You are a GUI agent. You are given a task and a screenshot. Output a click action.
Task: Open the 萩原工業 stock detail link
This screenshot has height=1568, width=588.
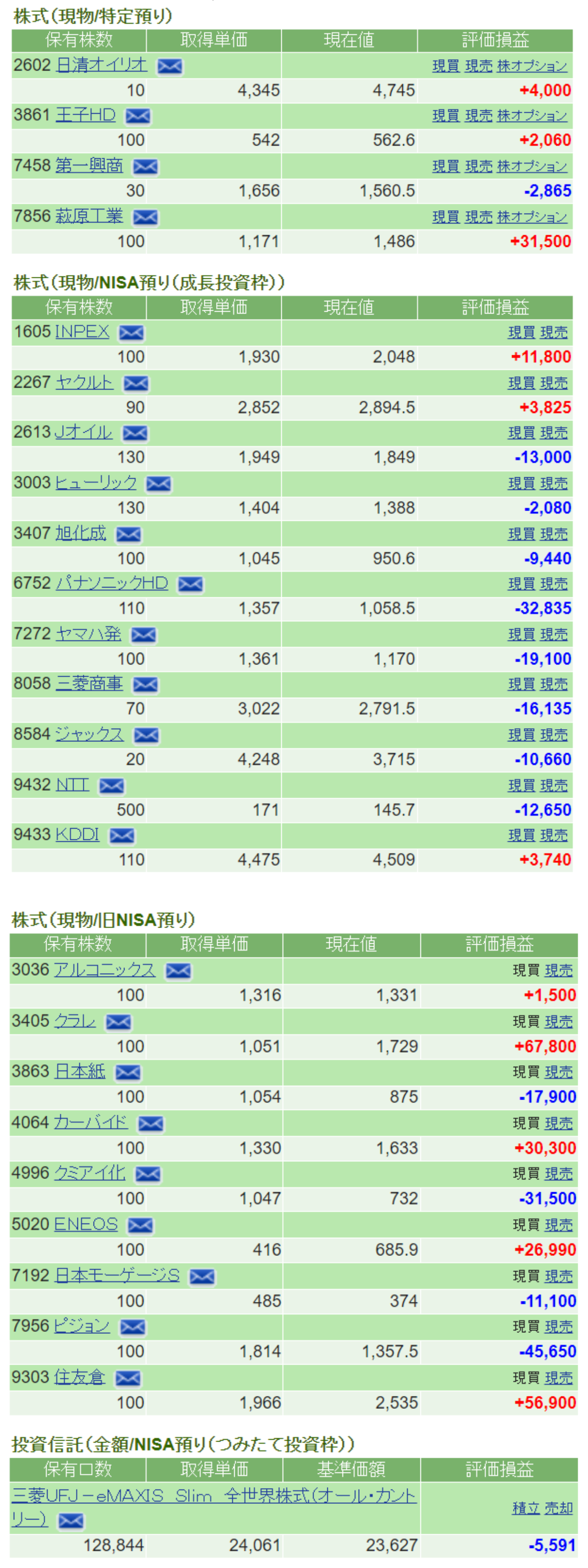click(x=89, y=216)
